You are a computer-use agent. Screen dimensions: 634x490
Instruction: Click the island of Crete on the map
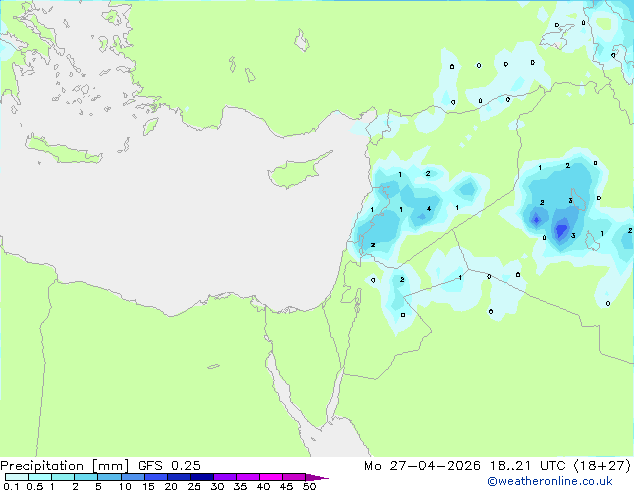pos(63,150)
